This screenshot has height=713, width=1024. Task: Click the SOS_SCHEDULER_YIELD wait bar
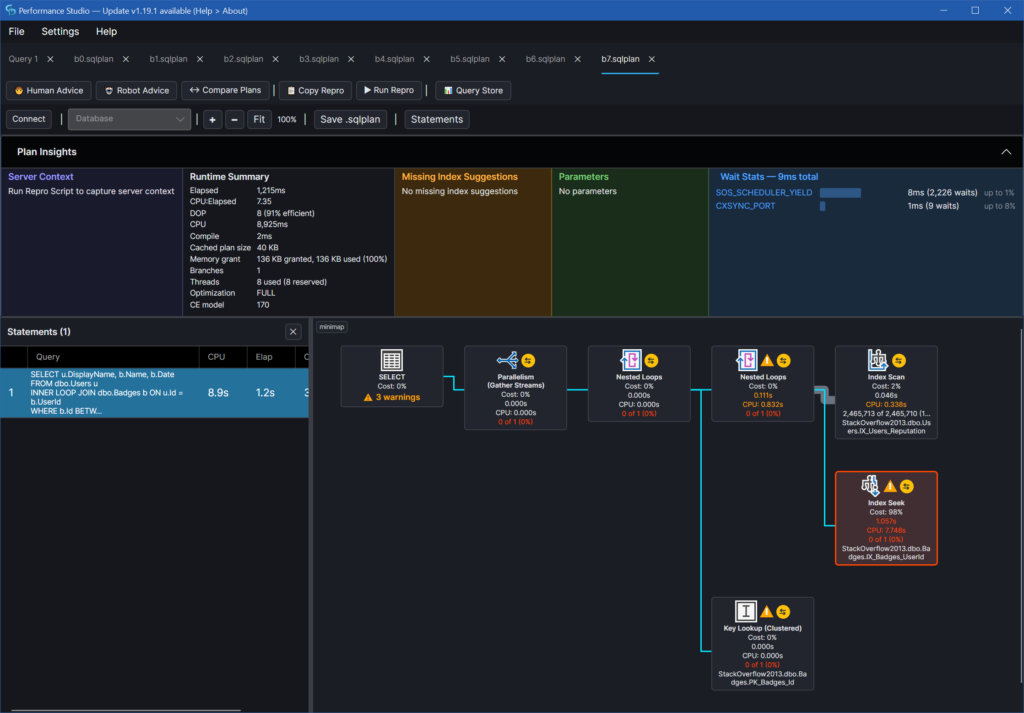840,193
